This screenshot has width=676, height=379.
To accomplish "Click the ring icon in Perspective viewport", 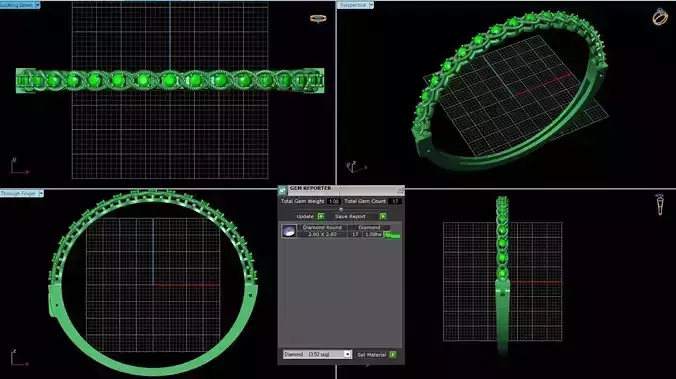I will pos(660,17).
